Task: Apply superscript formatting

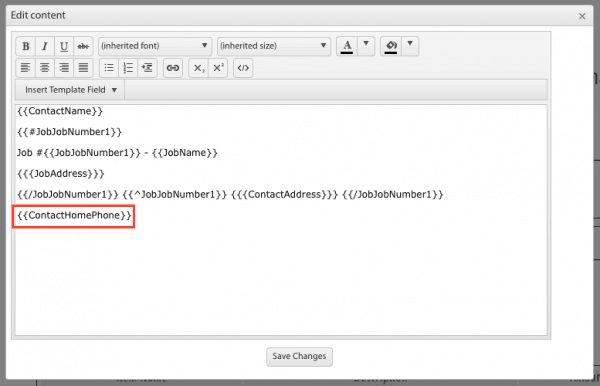Action: click(218, 68)
